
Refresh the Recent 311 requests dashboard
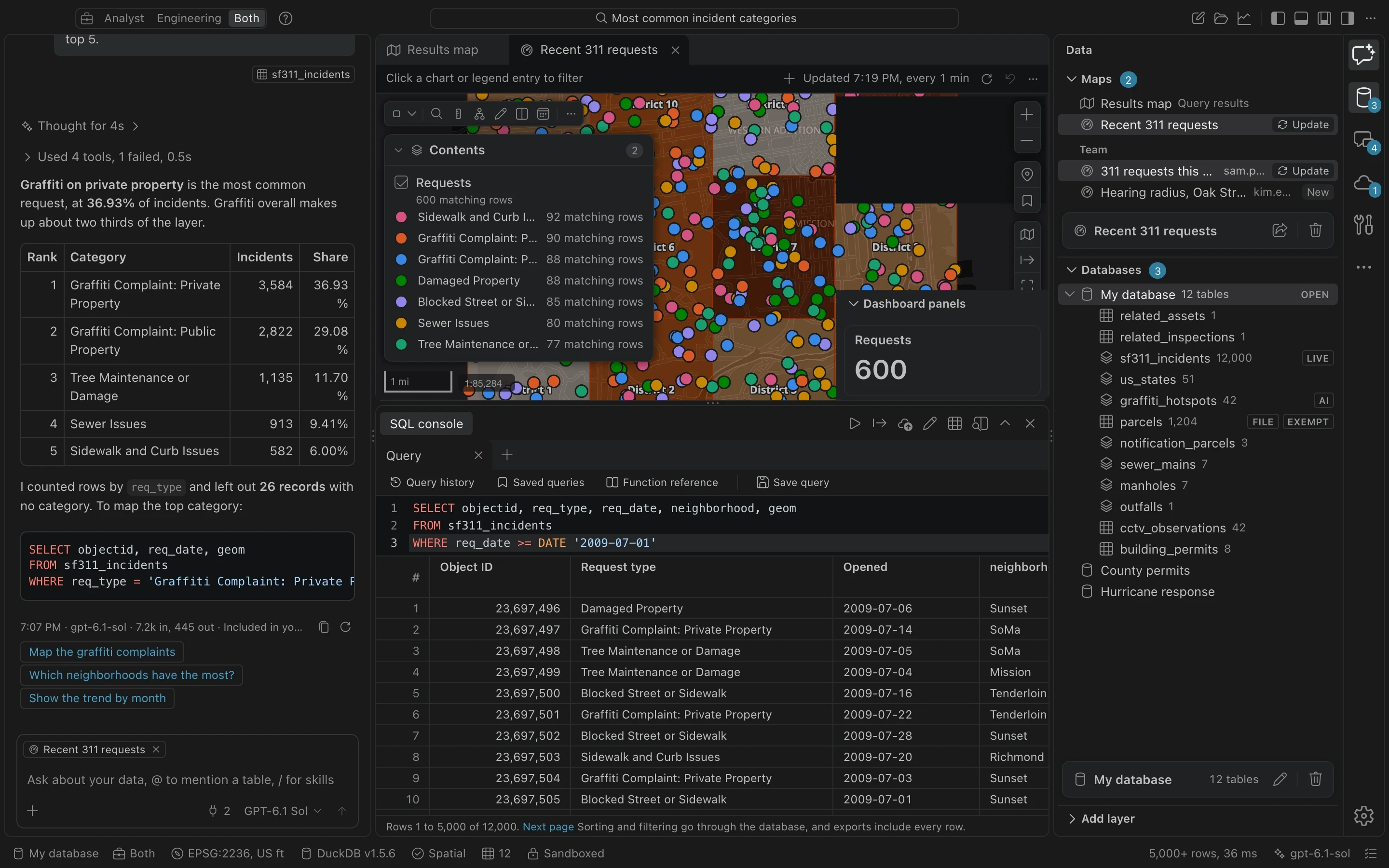987,79
